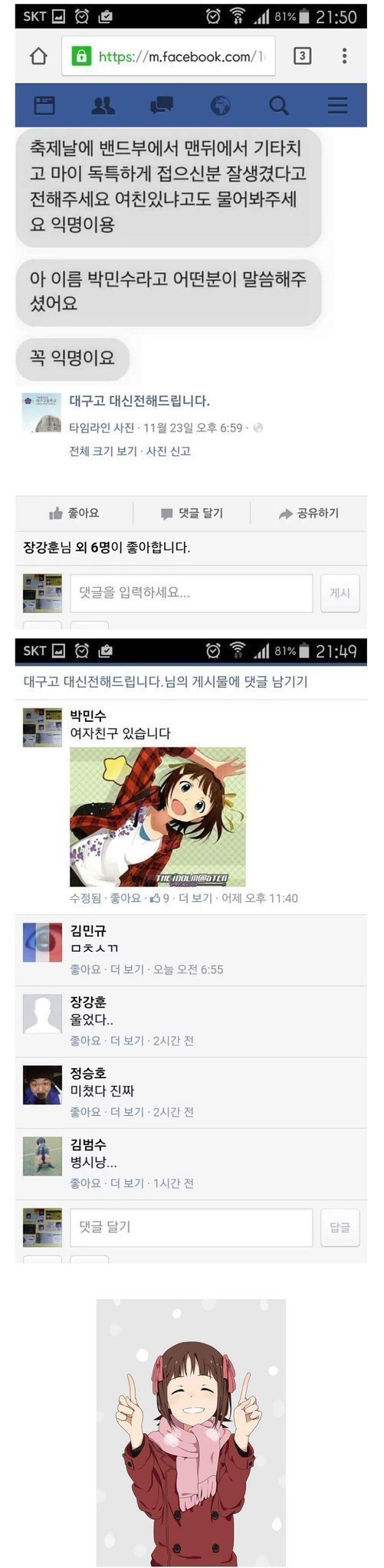384x1568 pixels.
Task: Open Facebook notifications globe icon
Action: click(x=221, y=106)
